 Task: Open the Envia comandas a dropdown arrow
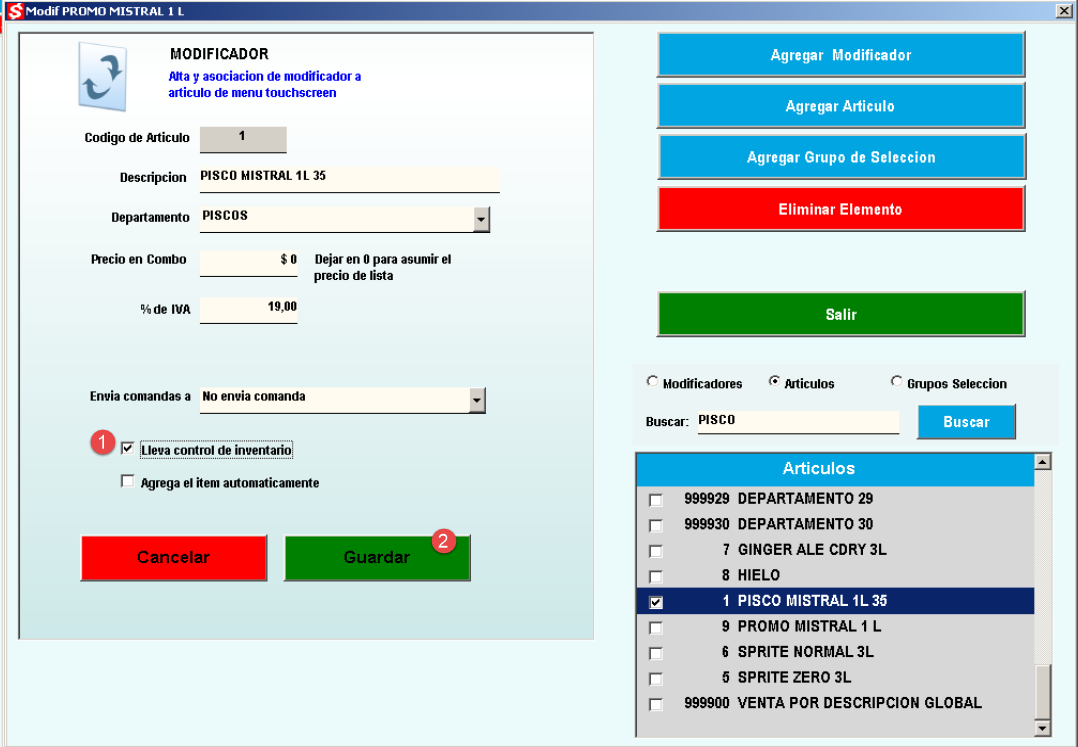point(477,400)
